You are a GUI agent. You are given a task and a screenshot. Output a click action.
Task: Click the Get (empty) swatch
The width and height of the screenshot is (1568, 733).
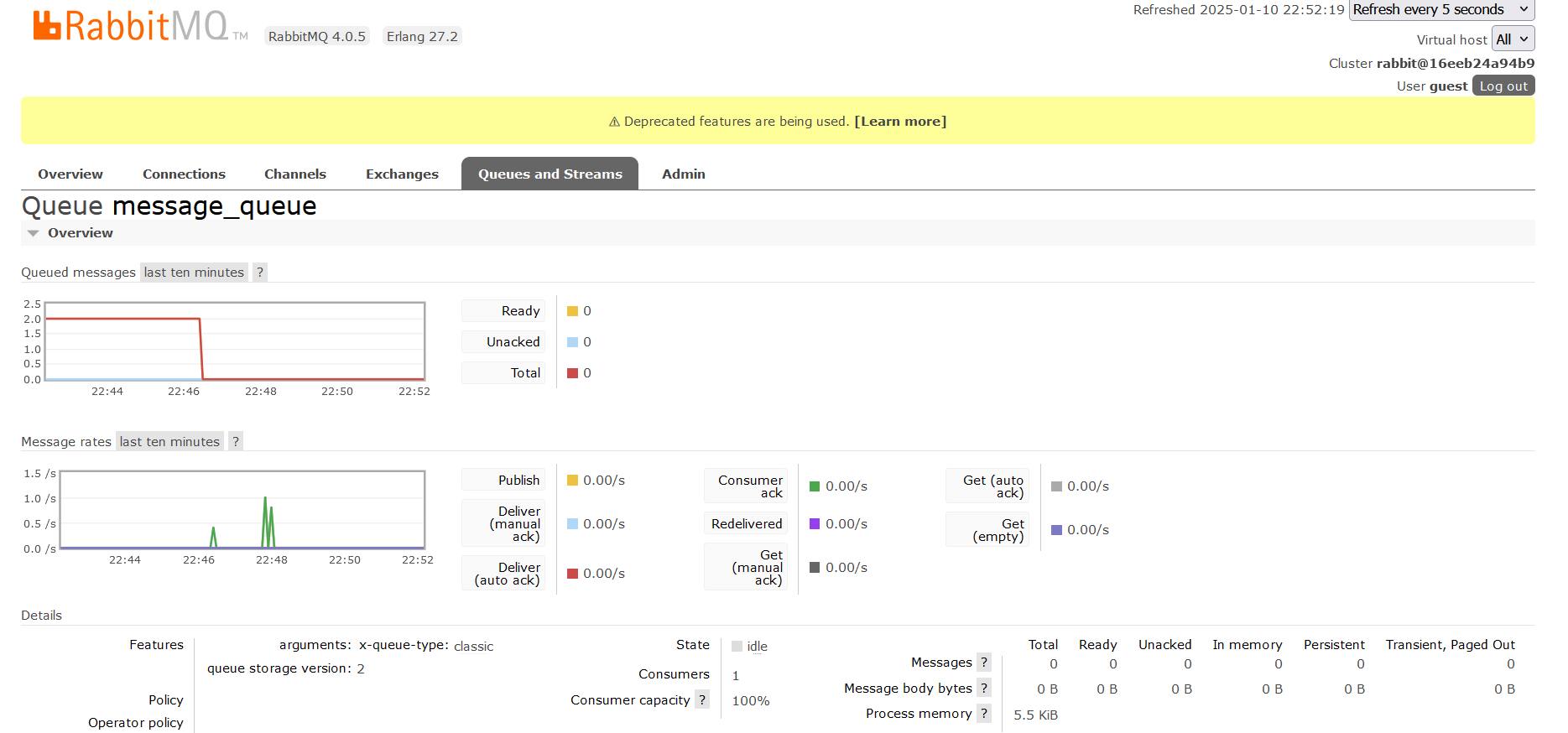[x=1056, y=530]
